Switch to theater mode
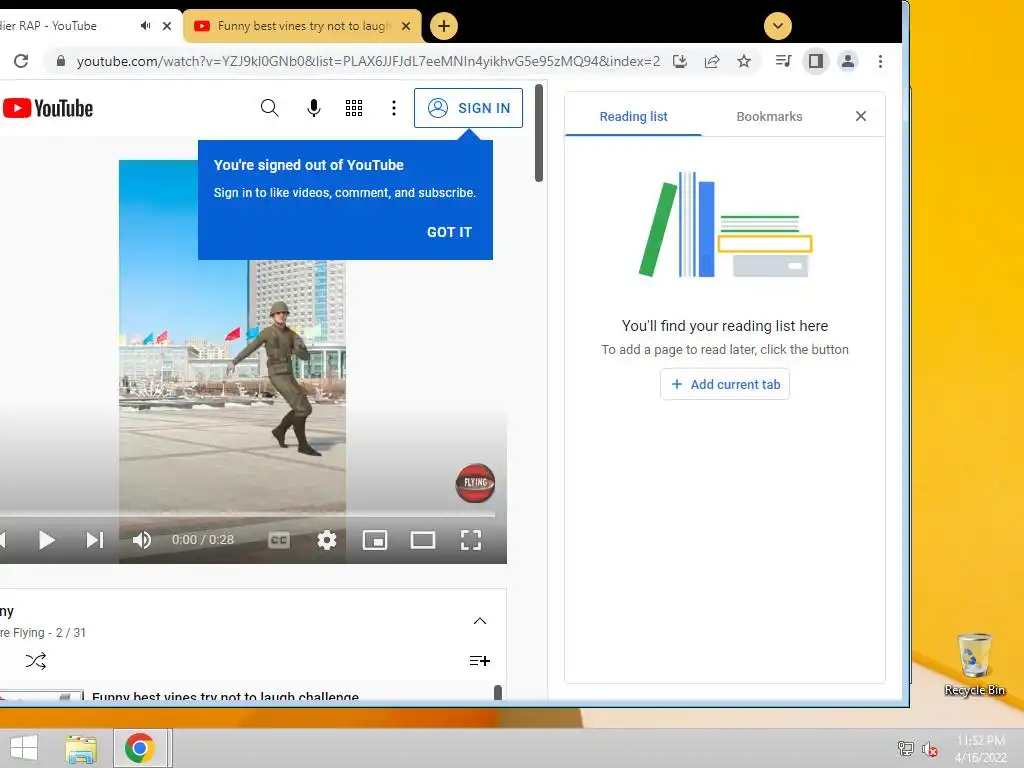 [423, 540]
